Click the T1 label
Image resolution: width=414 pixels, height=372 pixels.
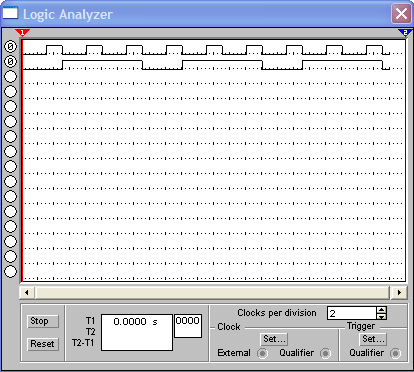[90, 321]
